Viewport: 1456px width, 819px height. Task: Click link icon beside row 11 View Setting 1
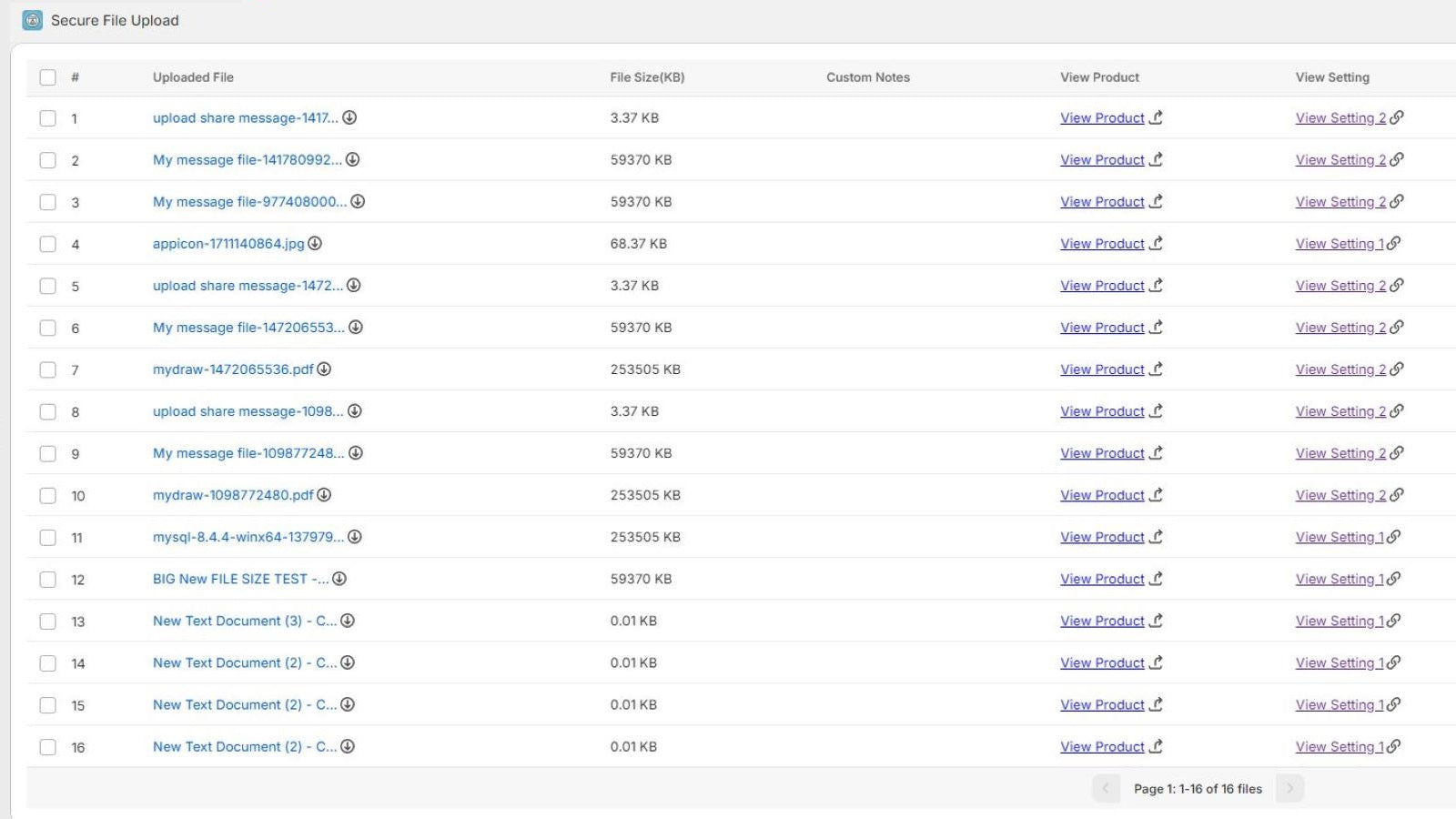click(x=1391, y=537)
